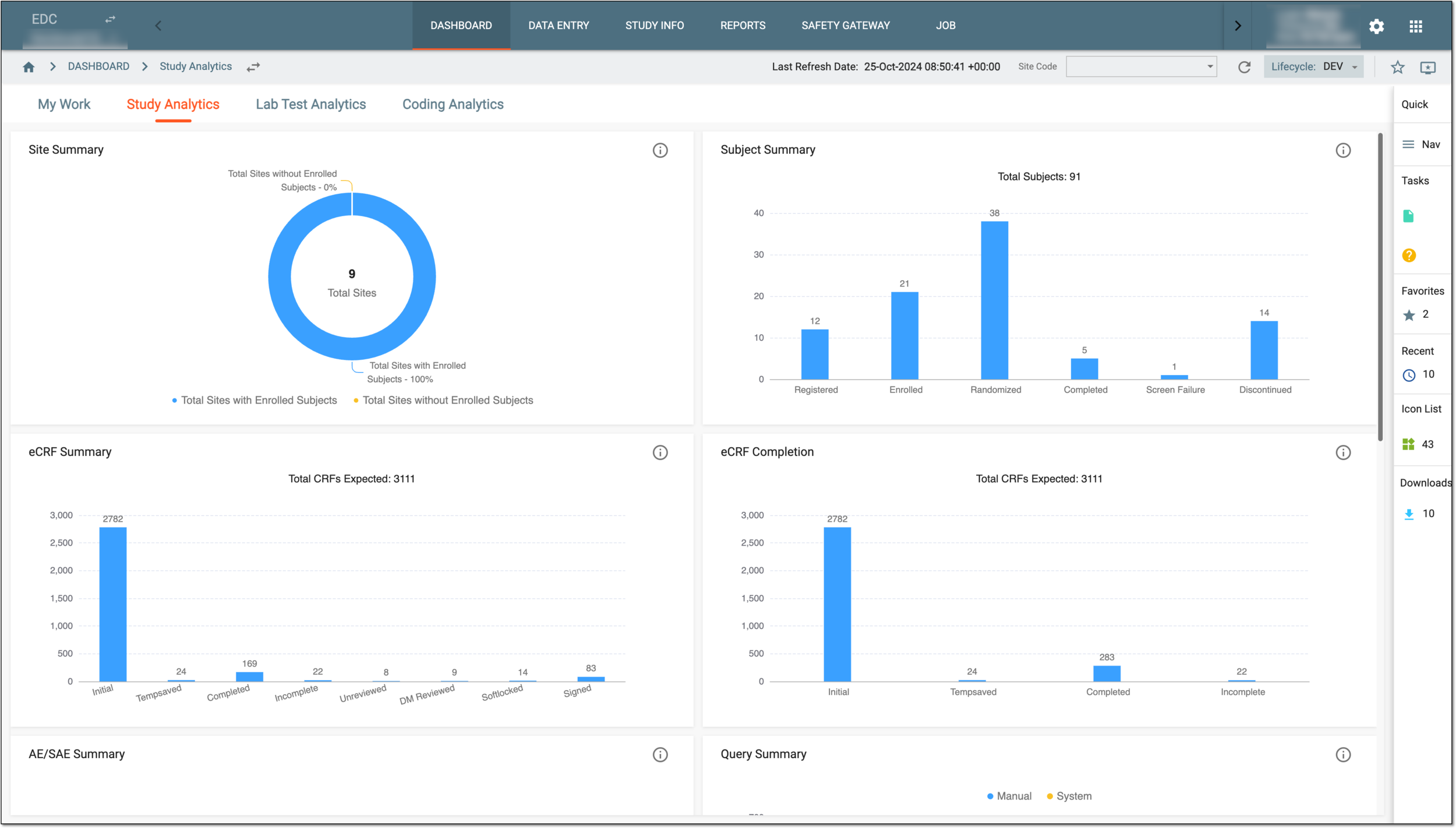Click 'Total CRFs Expected: 3111' in eCRF Summary

click(x=352, y=479)
